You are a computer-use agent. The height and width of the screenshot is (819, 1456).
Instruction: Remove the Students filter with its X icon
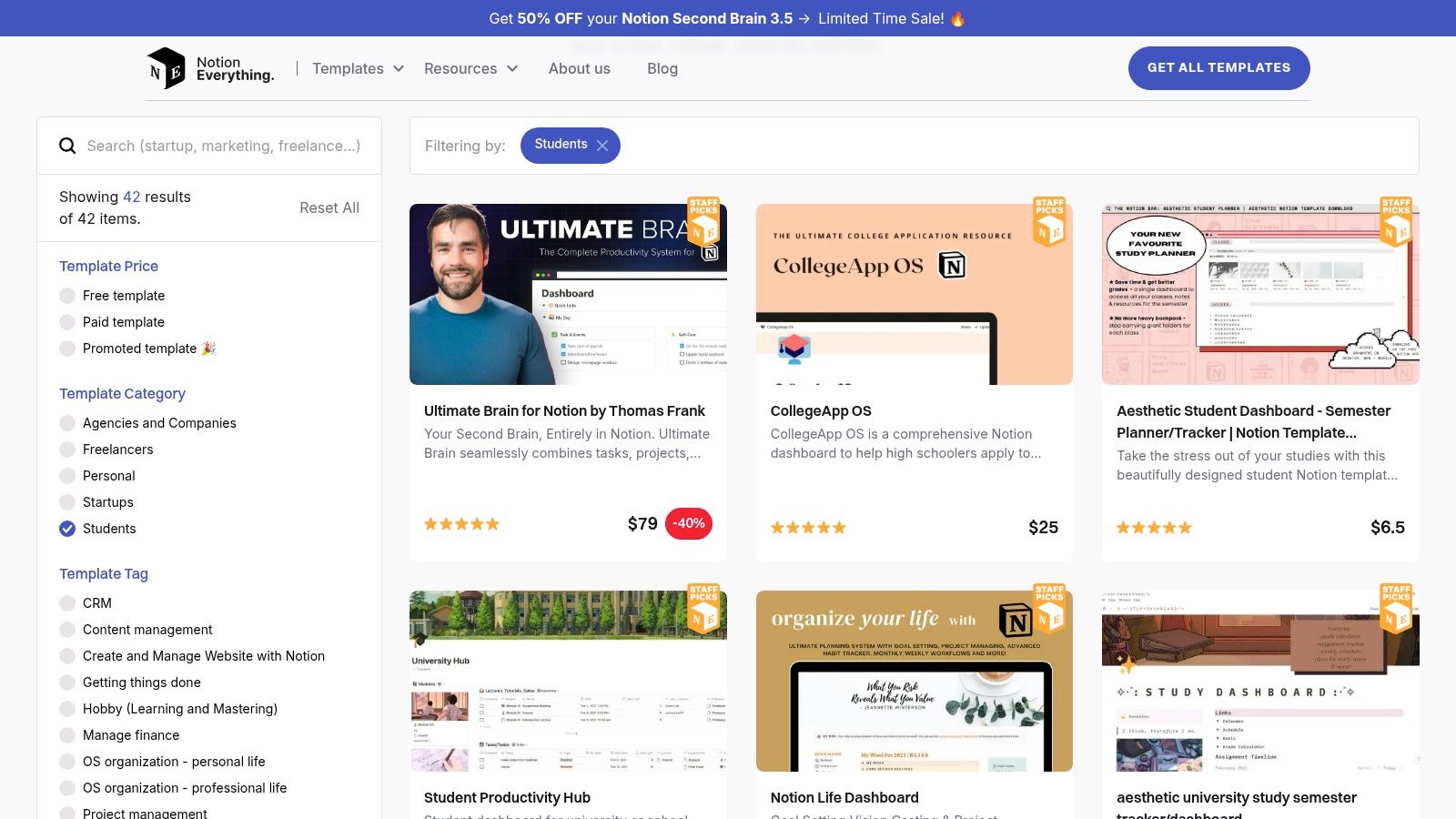coord(602,146)
